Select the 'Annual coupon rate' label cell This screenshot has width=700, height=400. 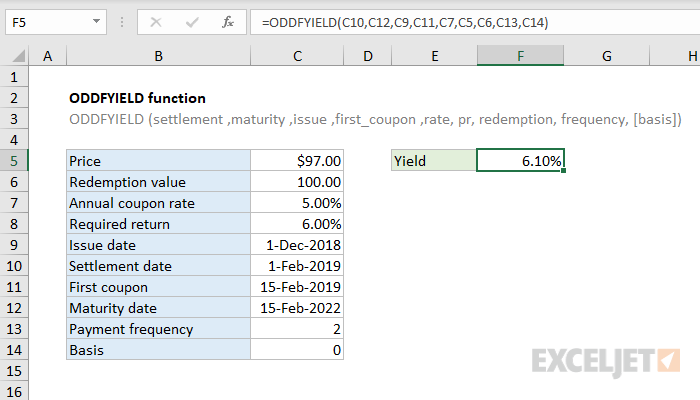158,203
